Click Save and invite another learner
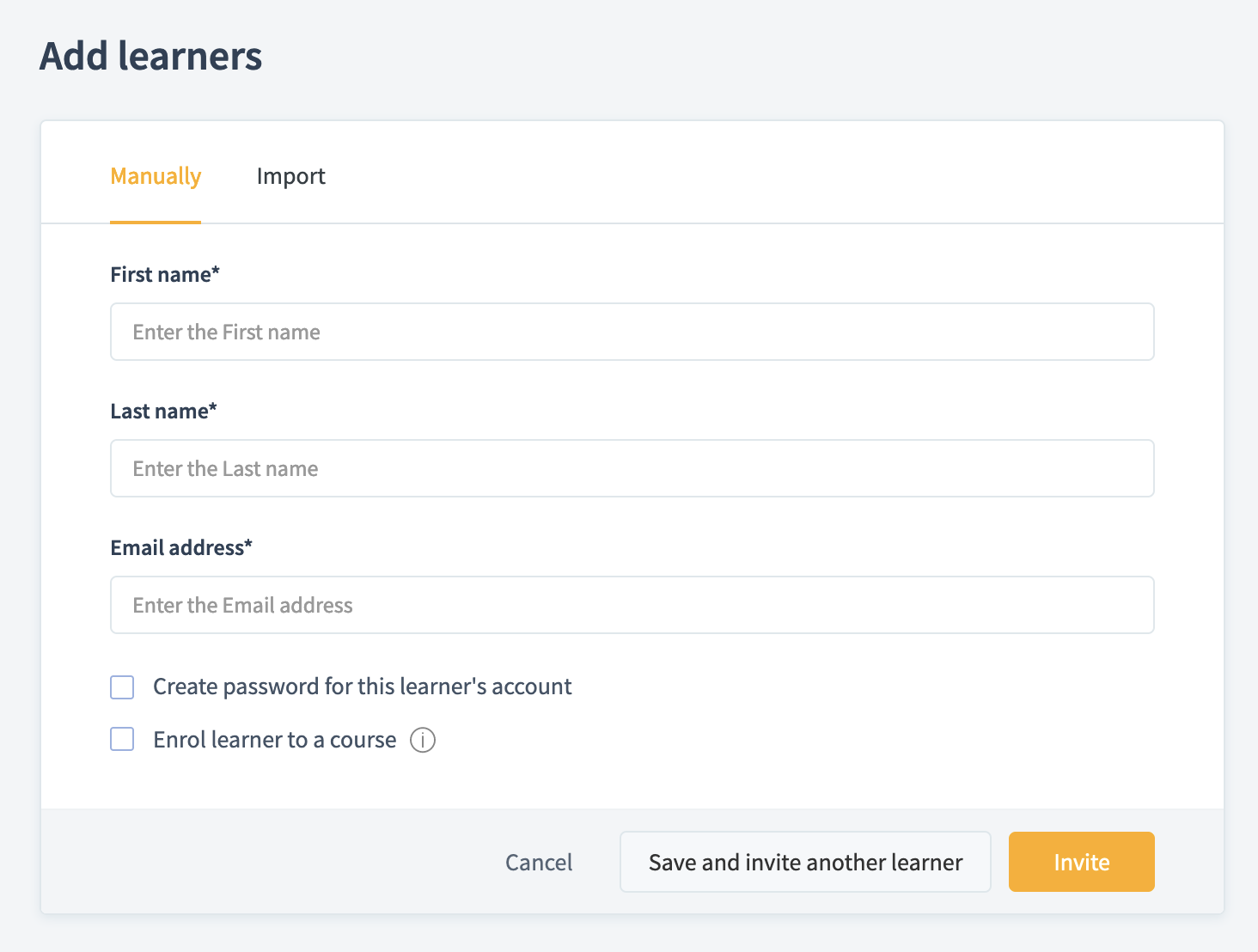 [x=805, y=862]
